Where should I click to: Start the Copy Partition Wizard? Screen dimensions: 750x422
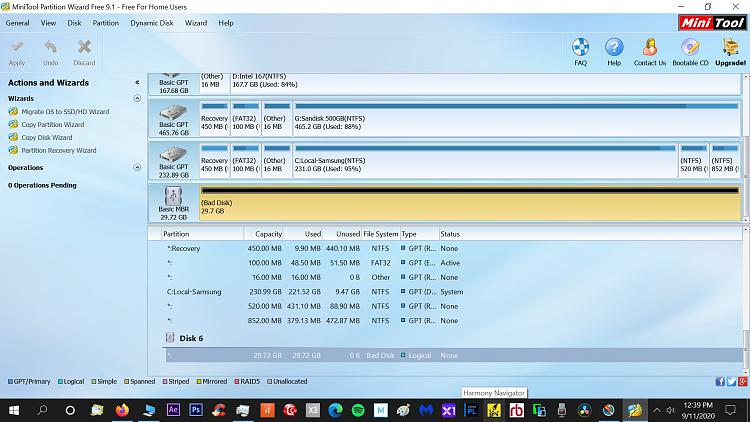[x=53, y=124]
